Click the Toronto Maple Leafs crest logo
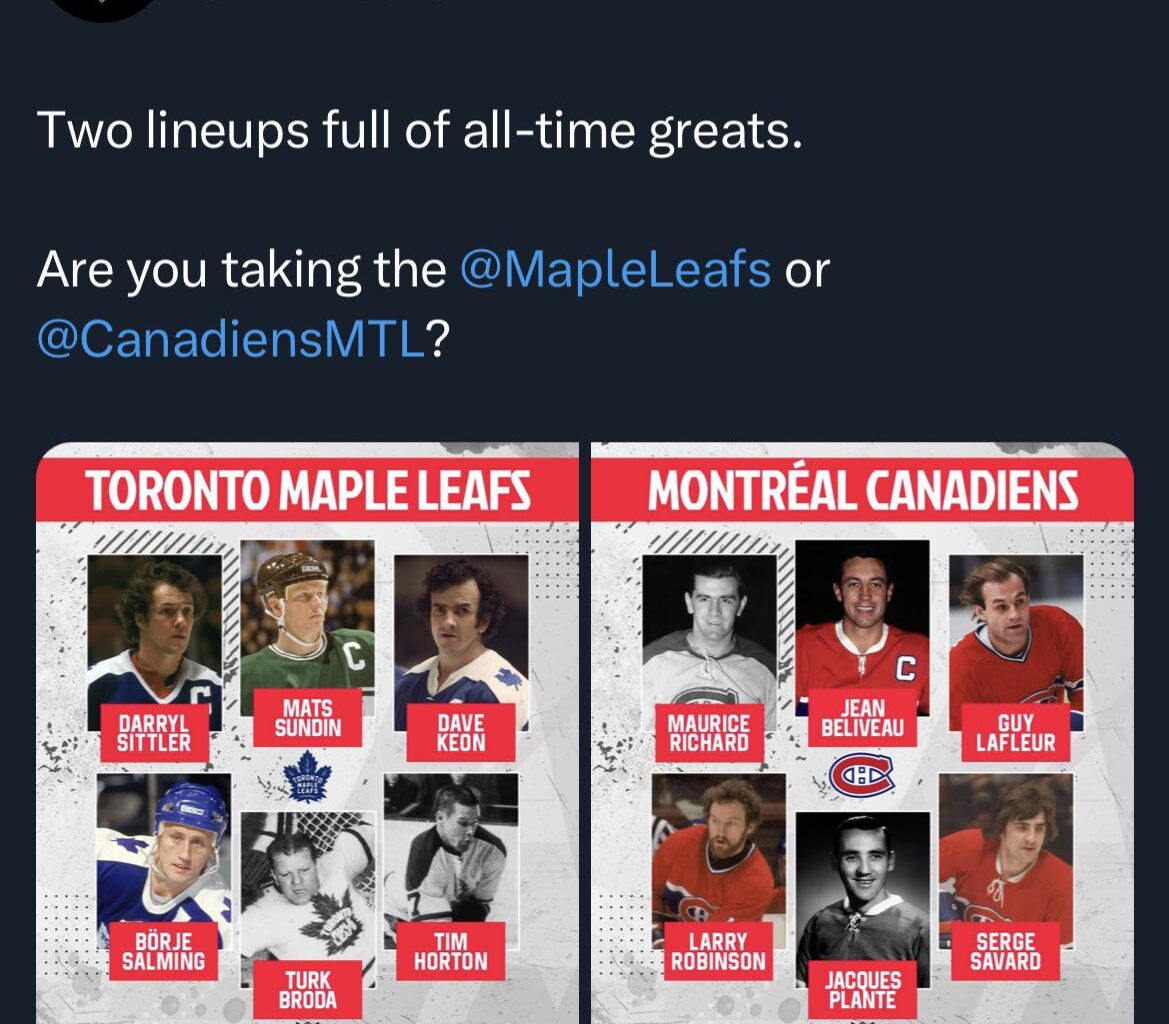This screenshot has width=1169, height=1024. click(x=307, y=775)
